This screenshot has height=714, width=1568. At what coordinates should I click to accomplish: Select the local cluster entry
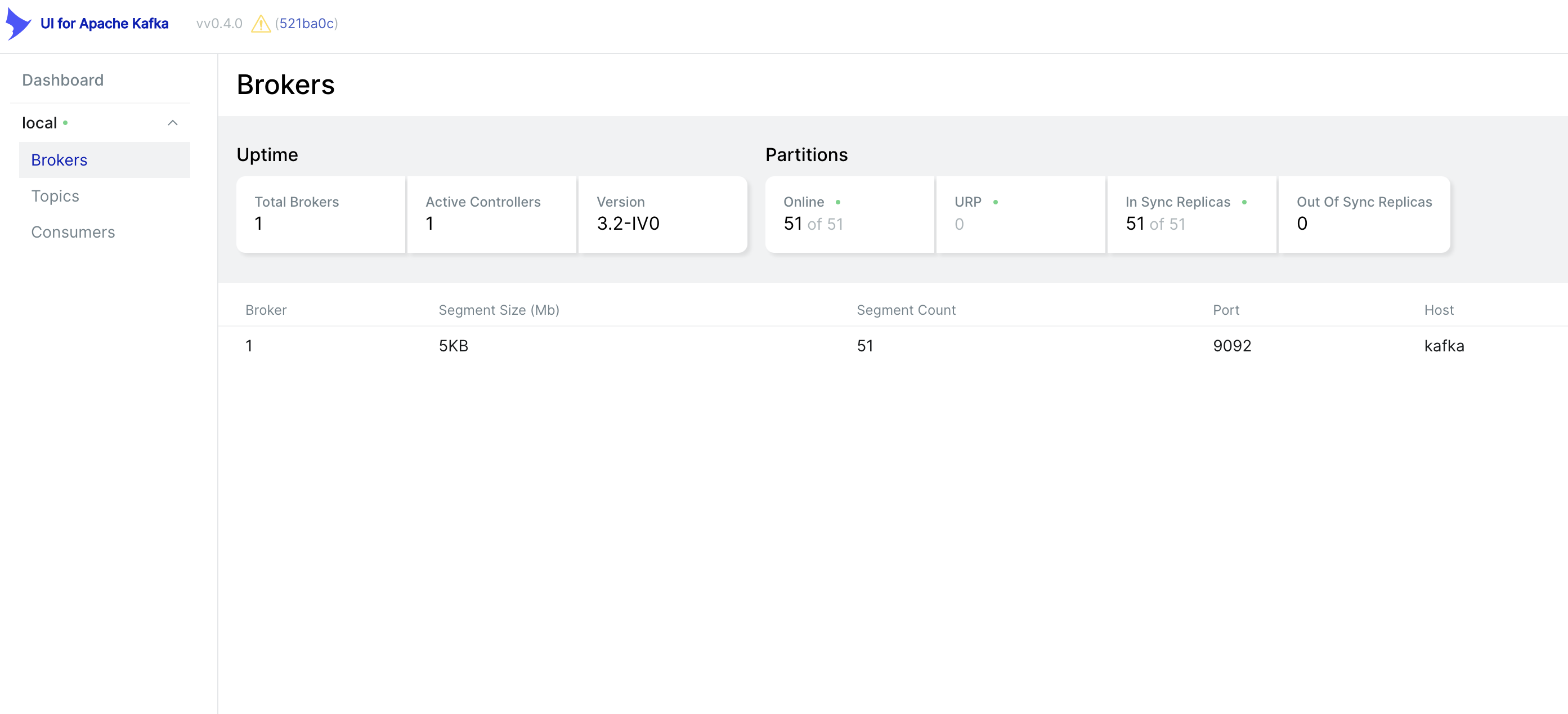[x=39, y=123]
